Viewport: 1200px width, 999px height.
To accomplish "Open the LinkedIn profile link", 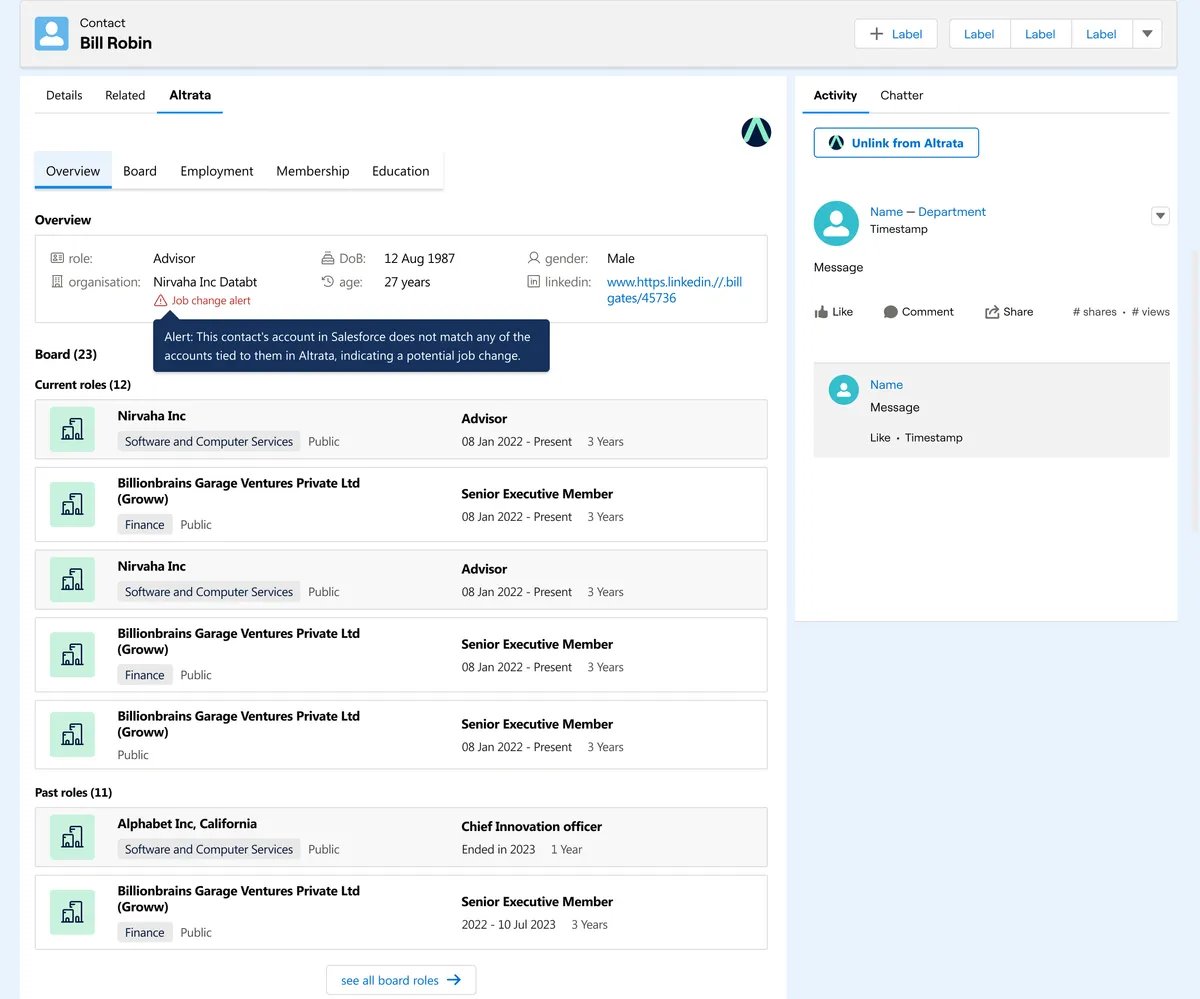I will click(x=674, y=290).
